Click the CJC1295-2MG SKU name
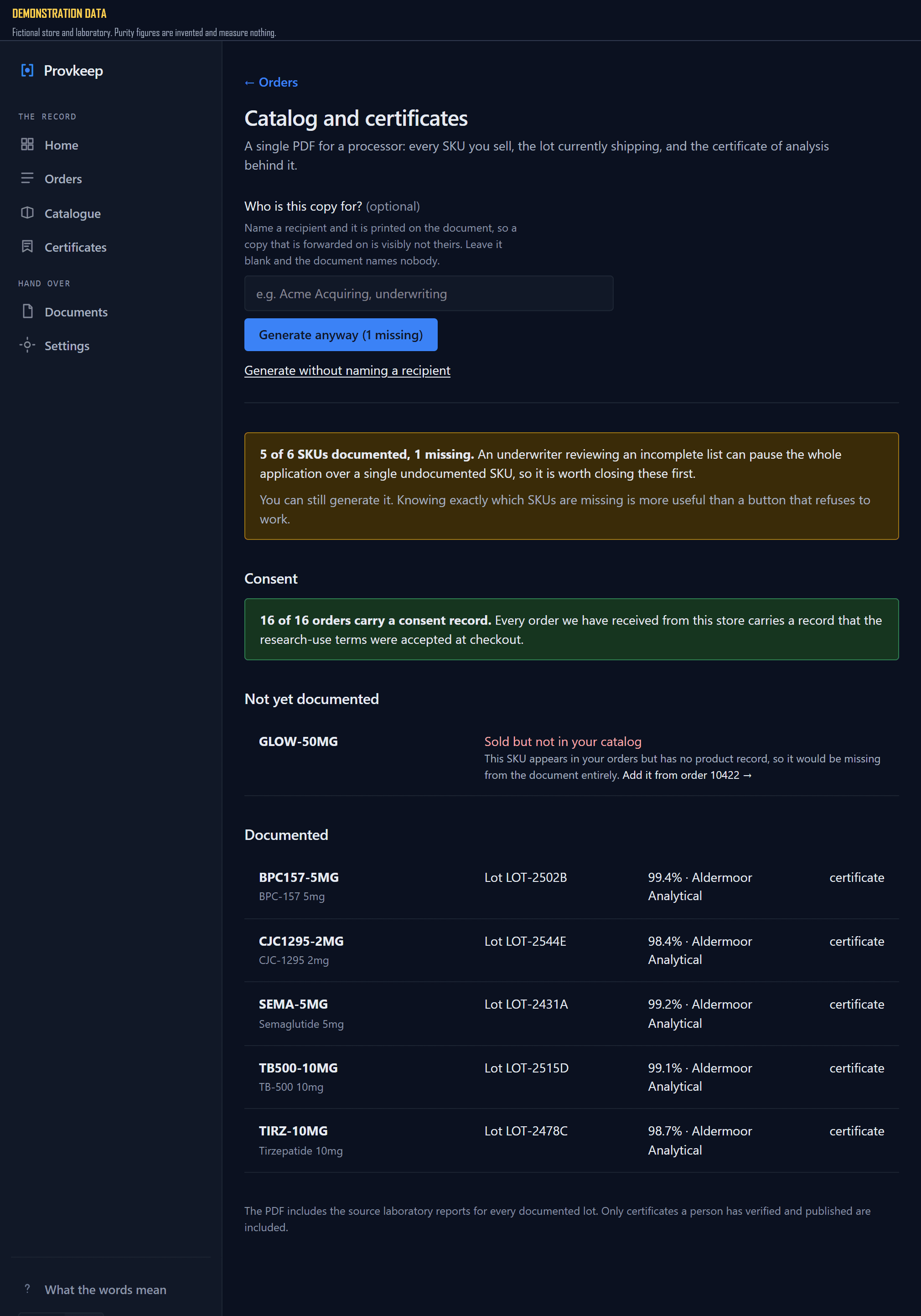 (301, 941)
